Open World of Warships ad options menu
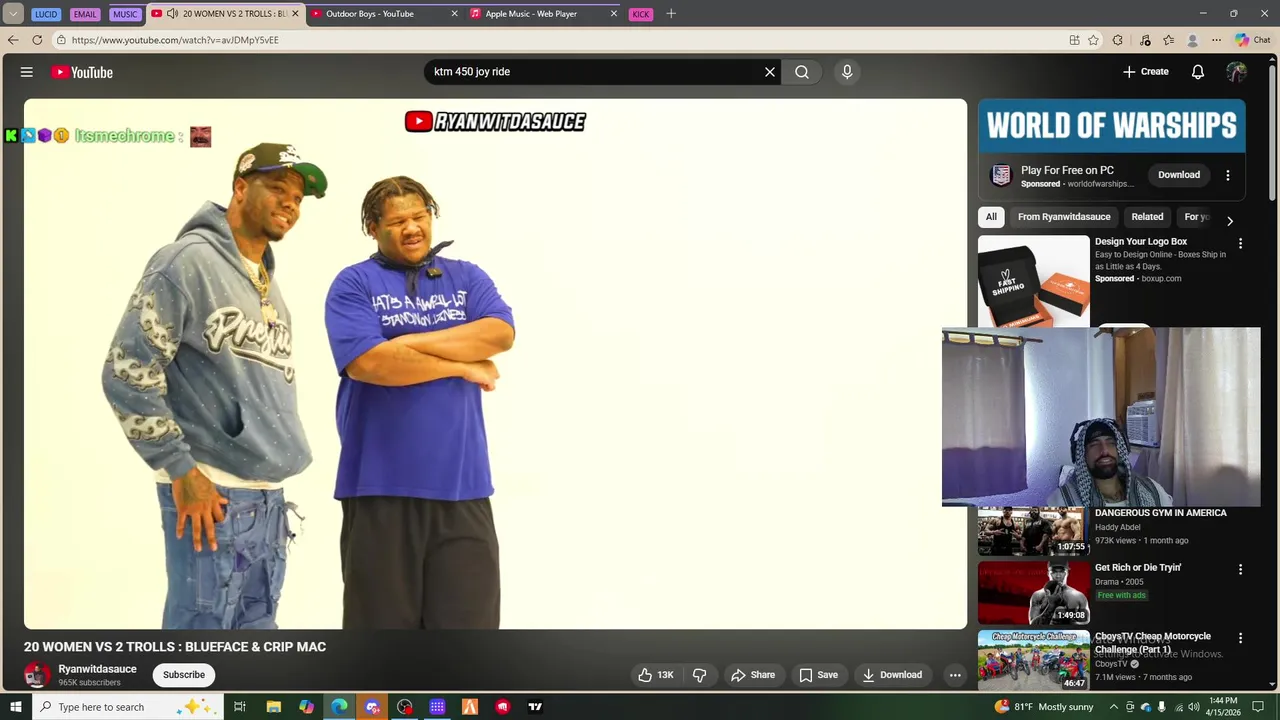This screenshot has height=720, width=1280. [1228, 175]
